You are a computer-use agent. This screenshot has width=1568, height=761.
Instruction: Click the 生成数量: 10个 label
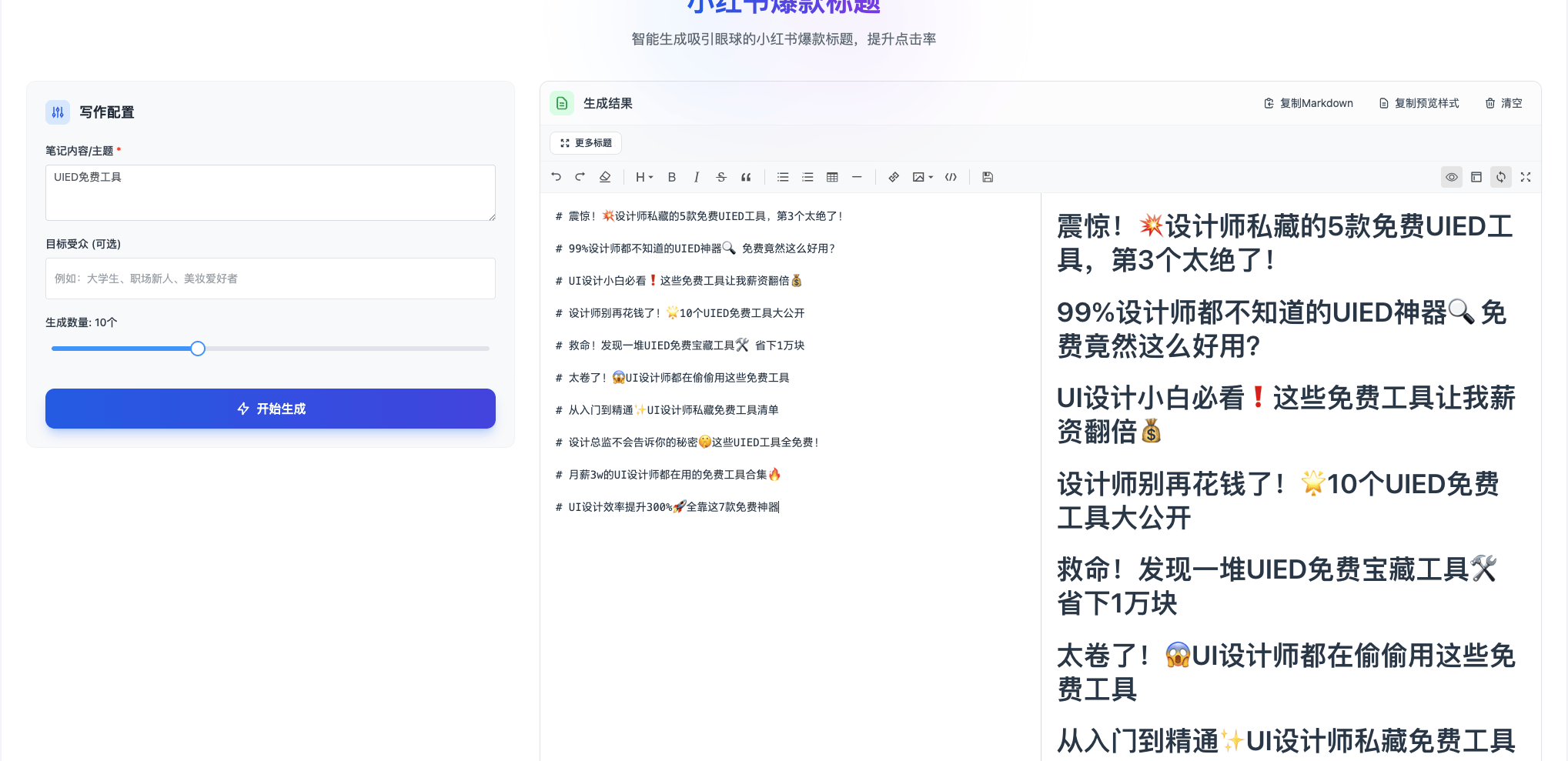point(82,322)
